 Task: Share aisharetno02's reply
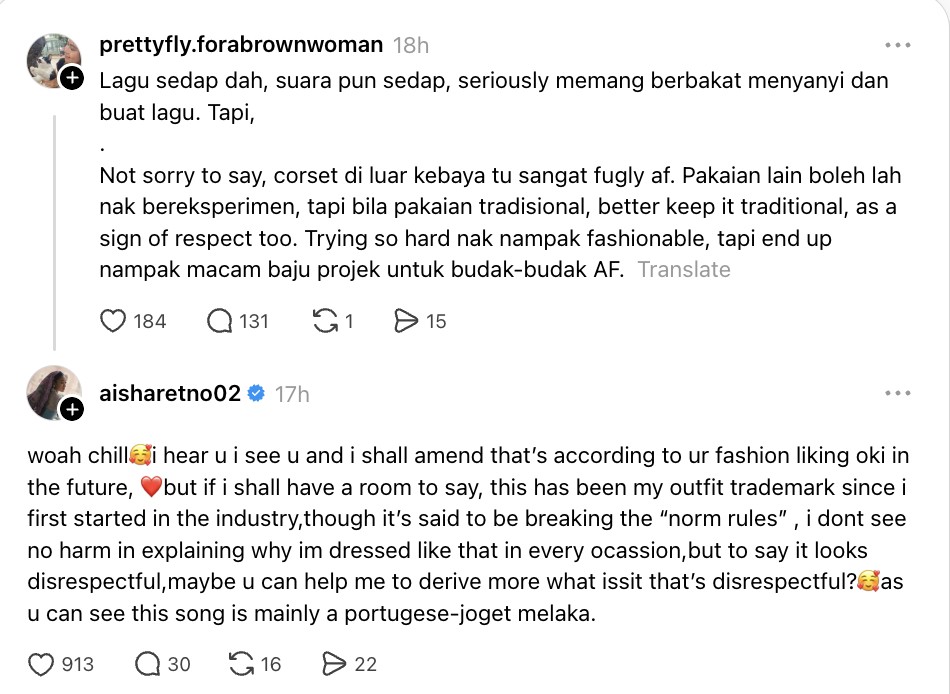coord(336,664)
